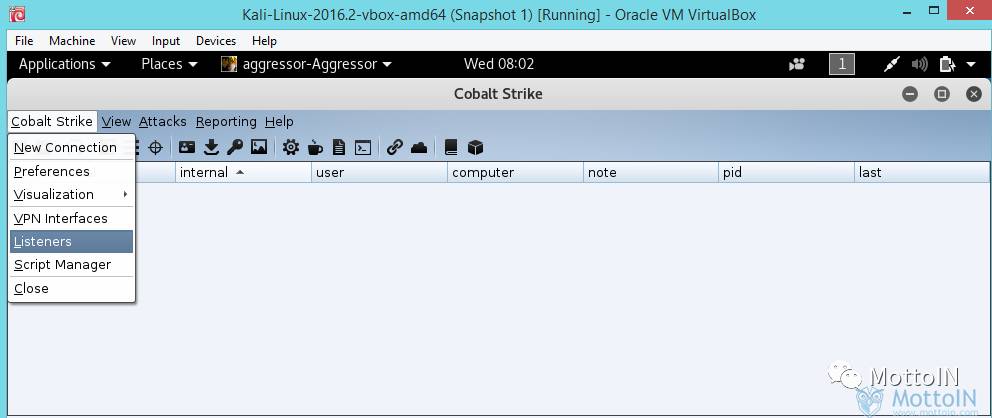Screen dimensions: 992x418
Task: Open Preferences from the menu
Action: coord(71,171)
